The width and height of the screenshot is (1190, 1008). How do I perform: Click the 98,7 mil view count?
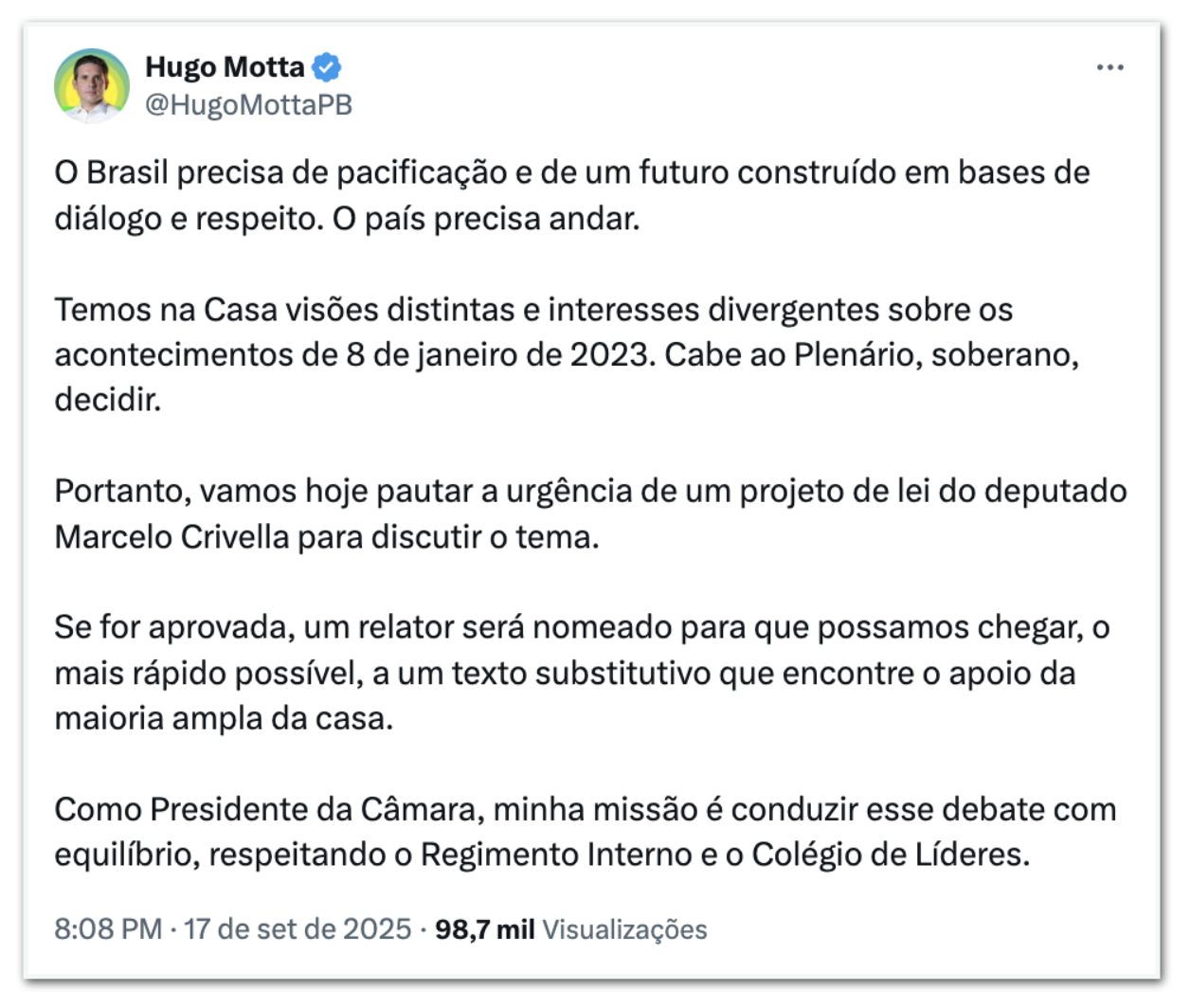484,928
